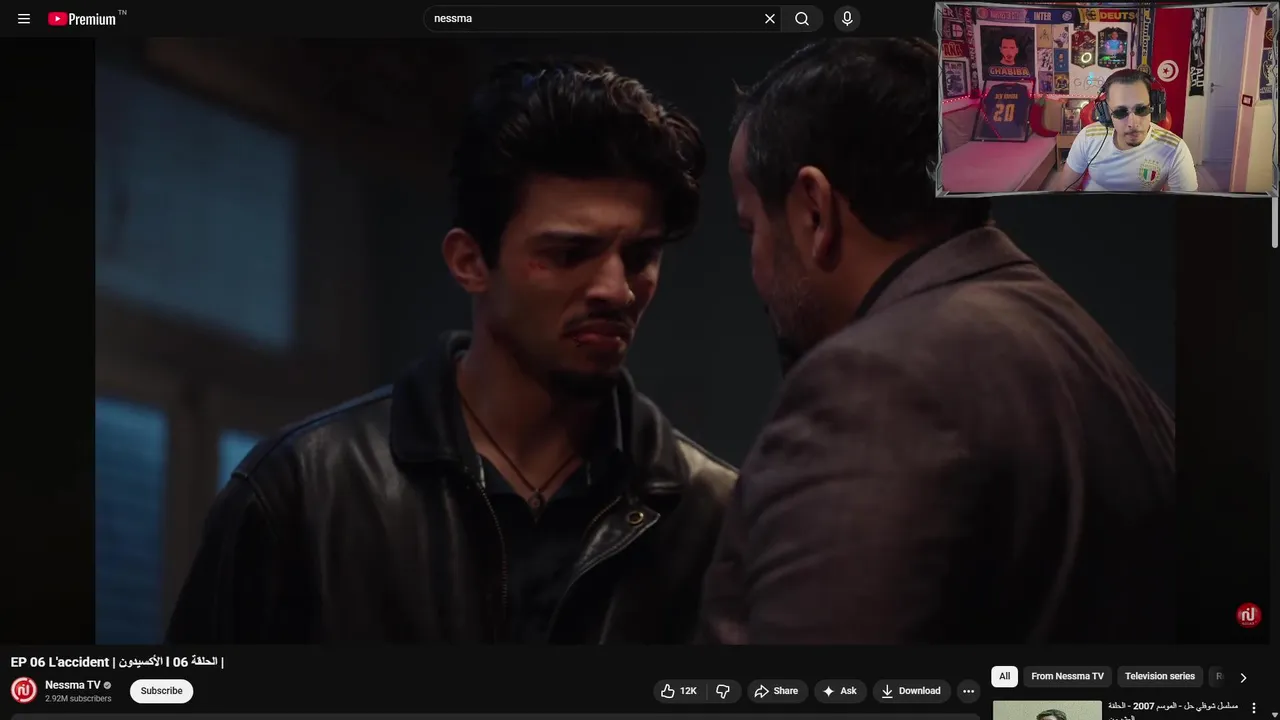
Task: Open the Ask AI button
Action: (840, 691)
